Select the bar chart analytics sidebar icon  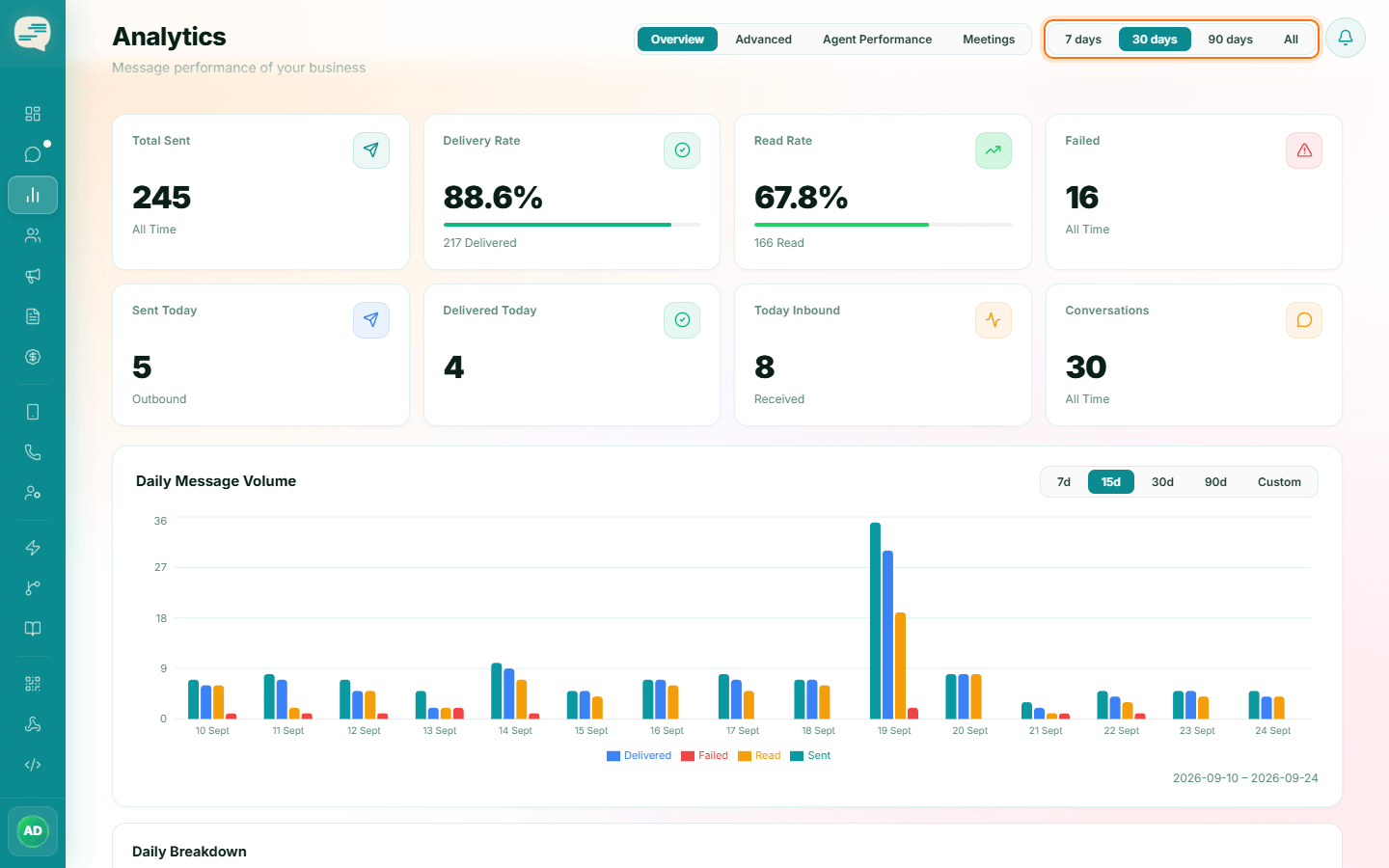[x=33, y=195]
